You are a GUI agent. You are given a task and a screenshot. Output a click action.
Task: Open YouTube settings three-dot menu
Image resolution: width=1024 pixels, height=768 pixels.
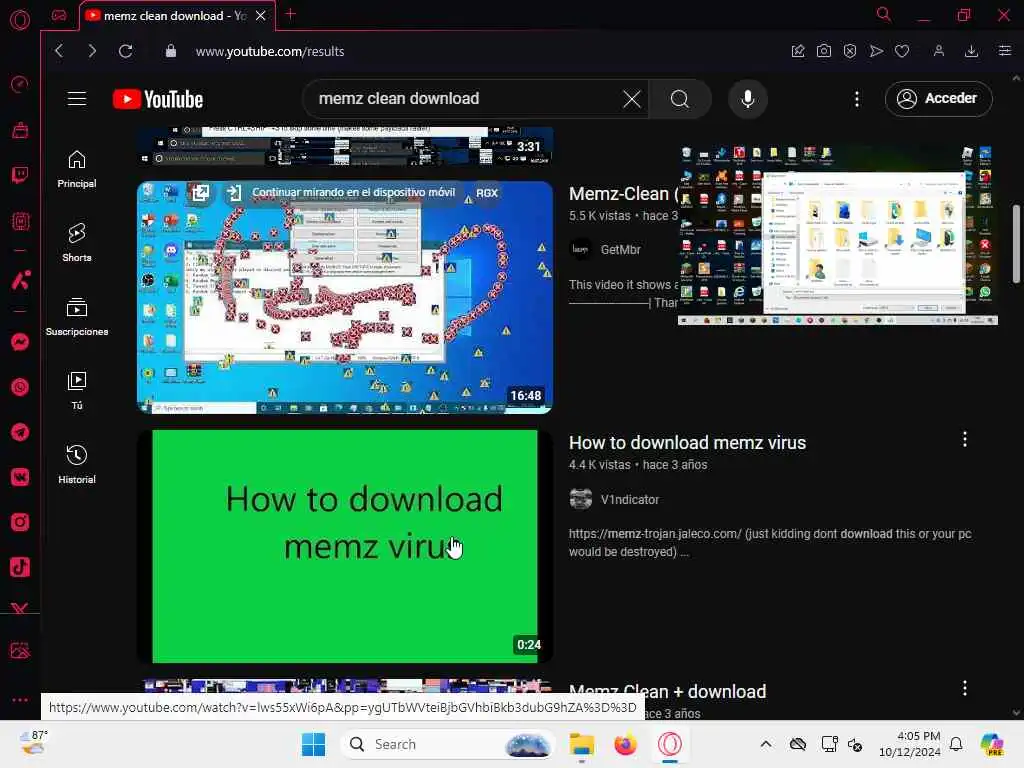[857, 99]
